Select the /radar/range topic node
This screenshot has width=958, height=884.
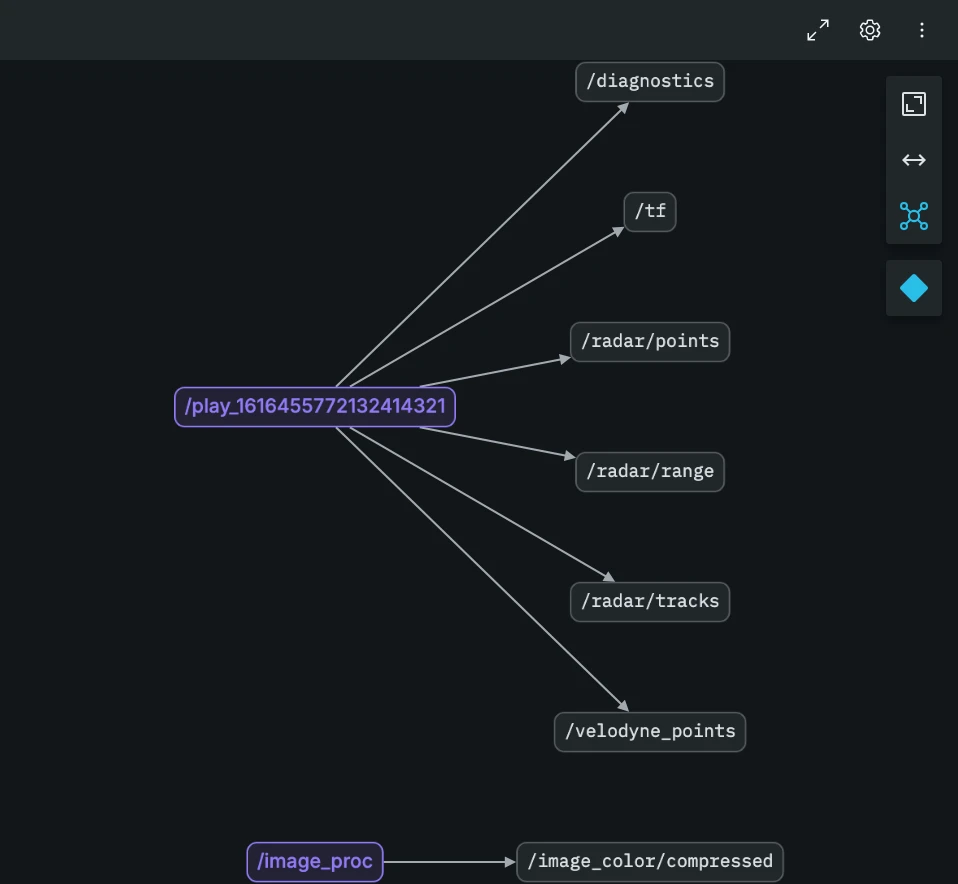tap(649, 472)
